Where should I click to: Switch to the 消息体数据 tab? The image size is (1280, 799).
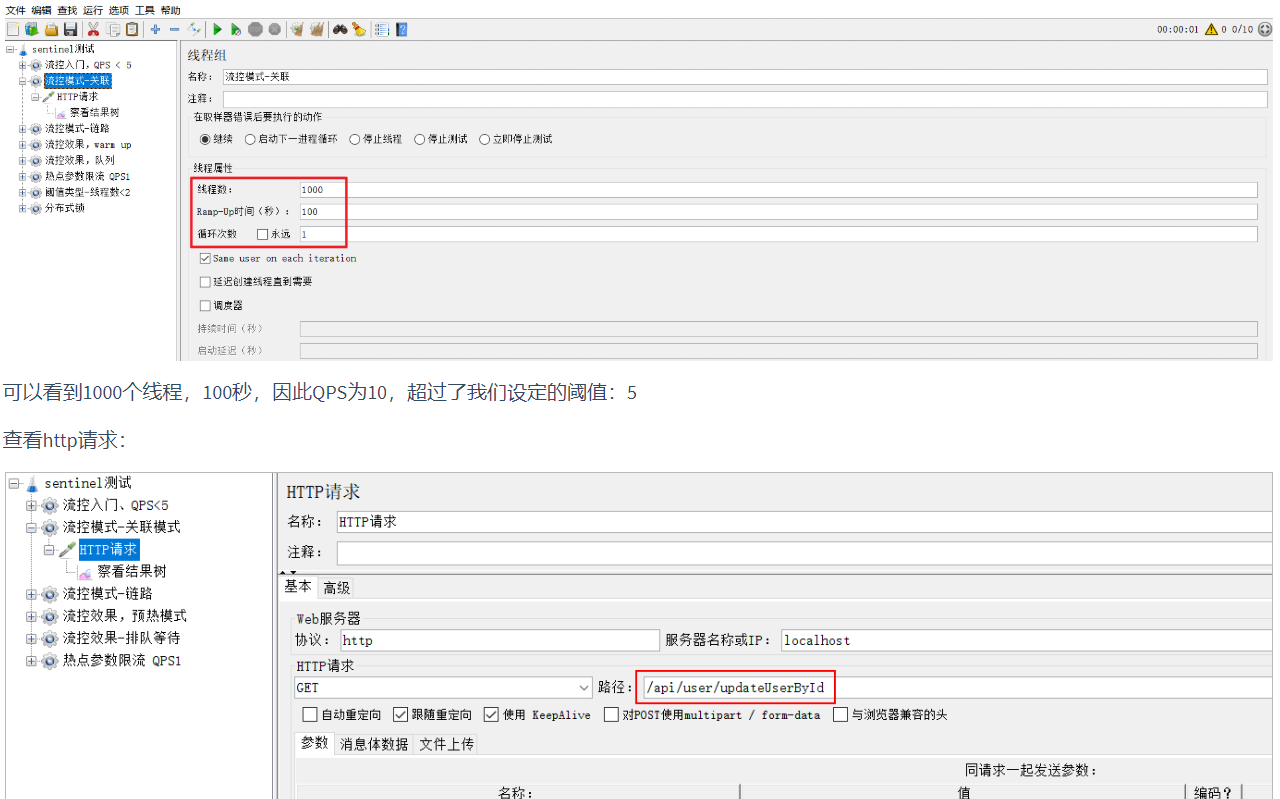point(374,744)
